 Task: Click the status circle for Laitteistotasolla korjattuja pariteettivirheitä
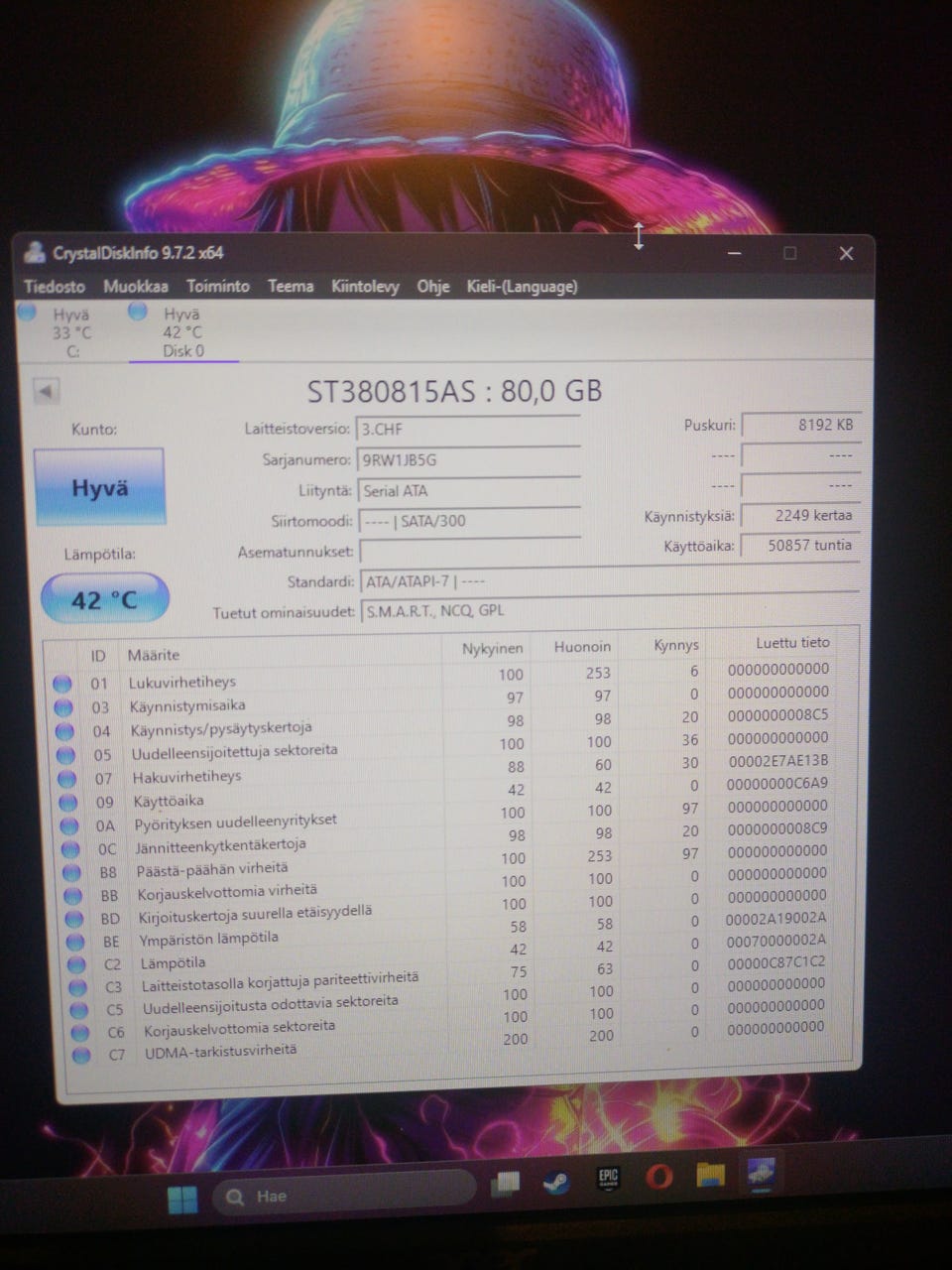click(78, 987)
